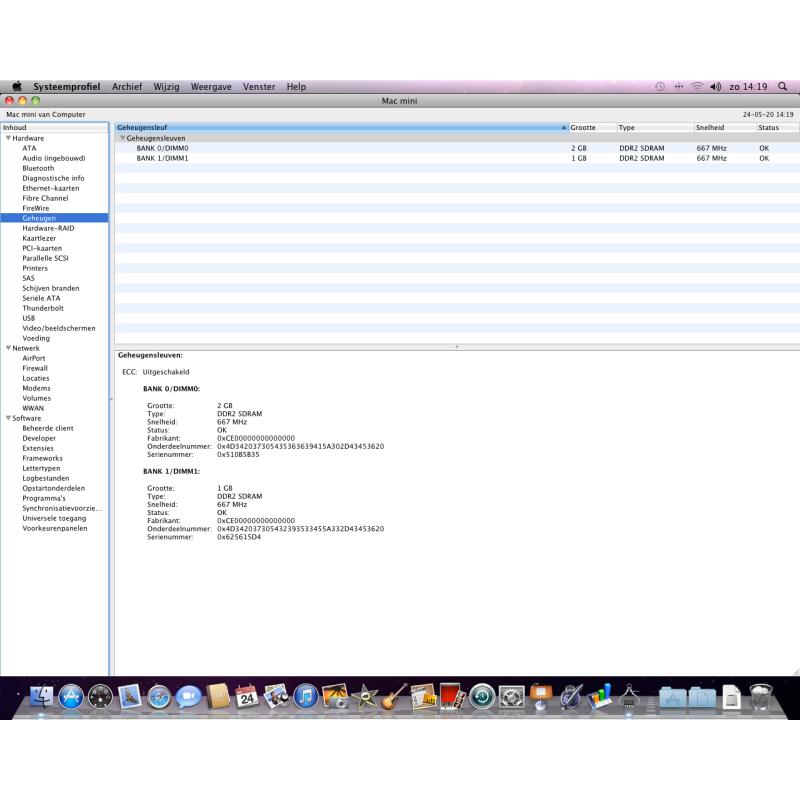Select Thunderbolt in the sidebar
800x800 pixels.
click(43, 308)
